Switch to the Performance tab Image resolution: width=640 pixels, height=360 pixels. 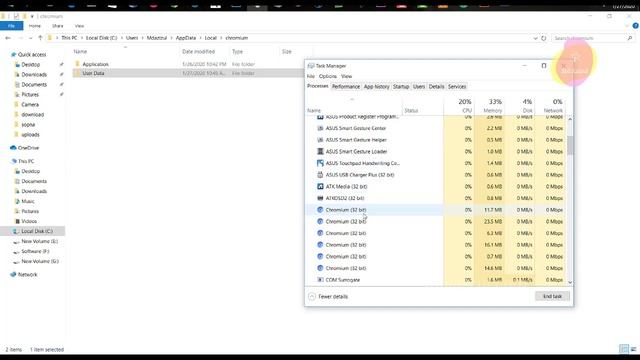coord(346,87)
